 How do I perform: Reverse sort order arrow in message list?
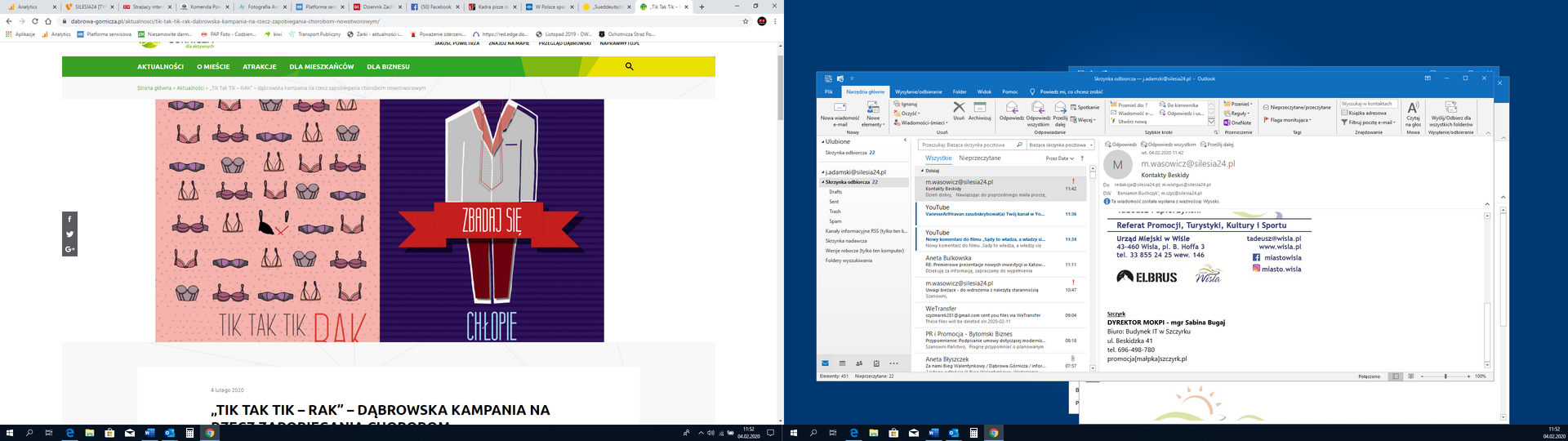[x=1082, y=158]
